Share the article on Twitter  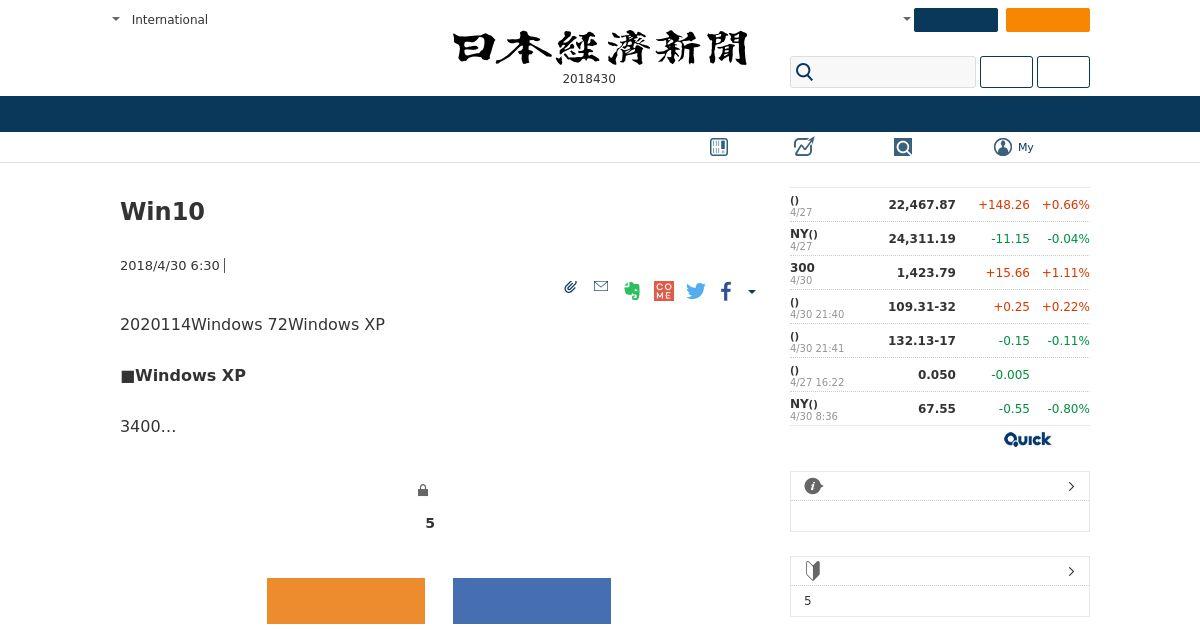(x=696, y=291)
